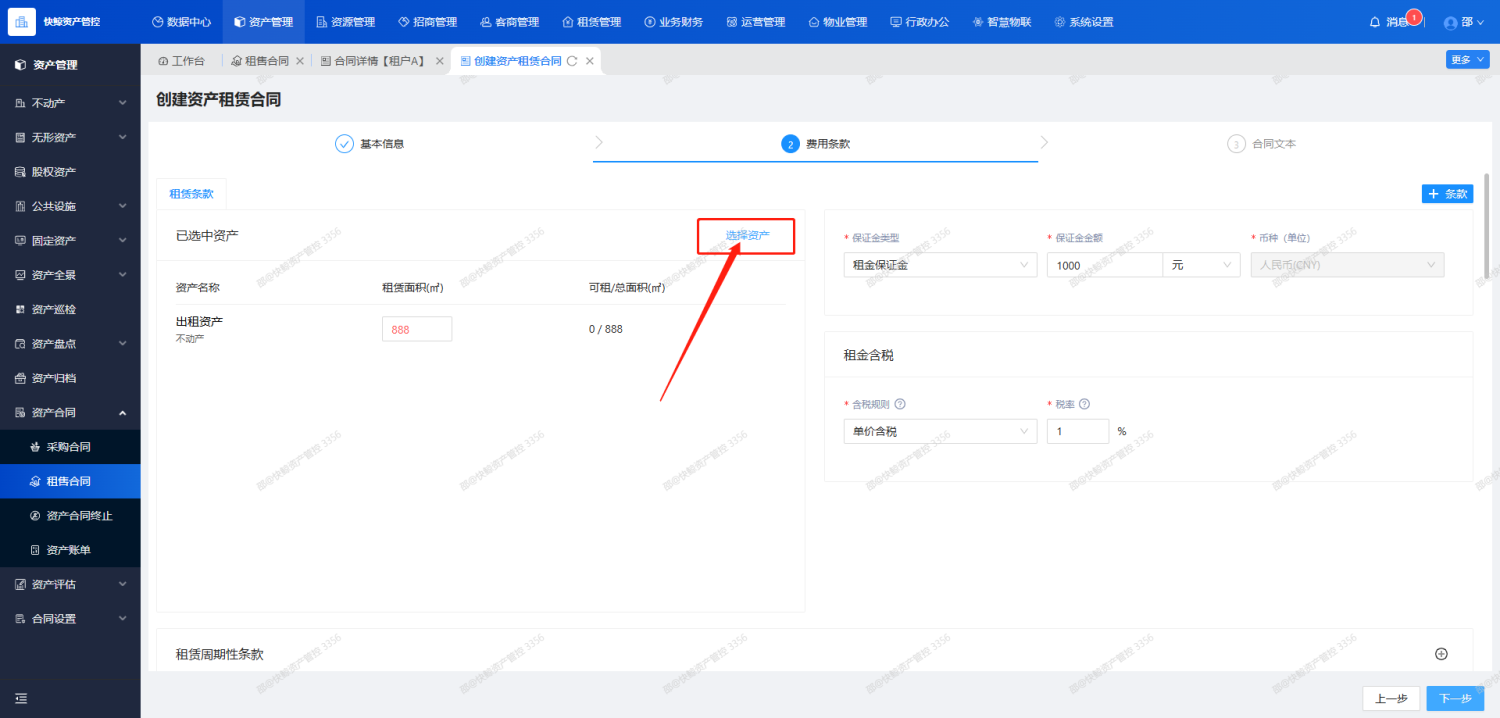Switch to the 租售合同 tab
Viewport: 1500px width, 718px height.
click(260, 61)
